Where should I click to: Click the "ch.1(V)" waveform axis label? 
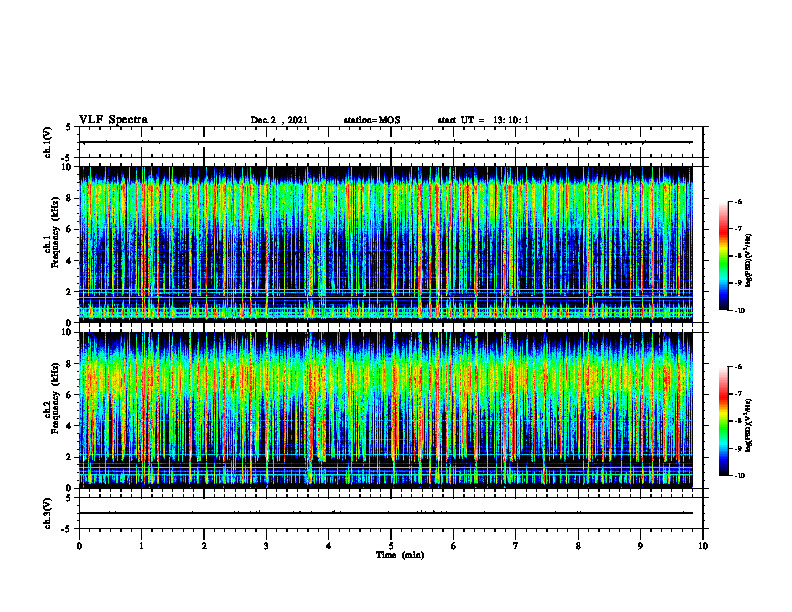(x=47, y=142)
